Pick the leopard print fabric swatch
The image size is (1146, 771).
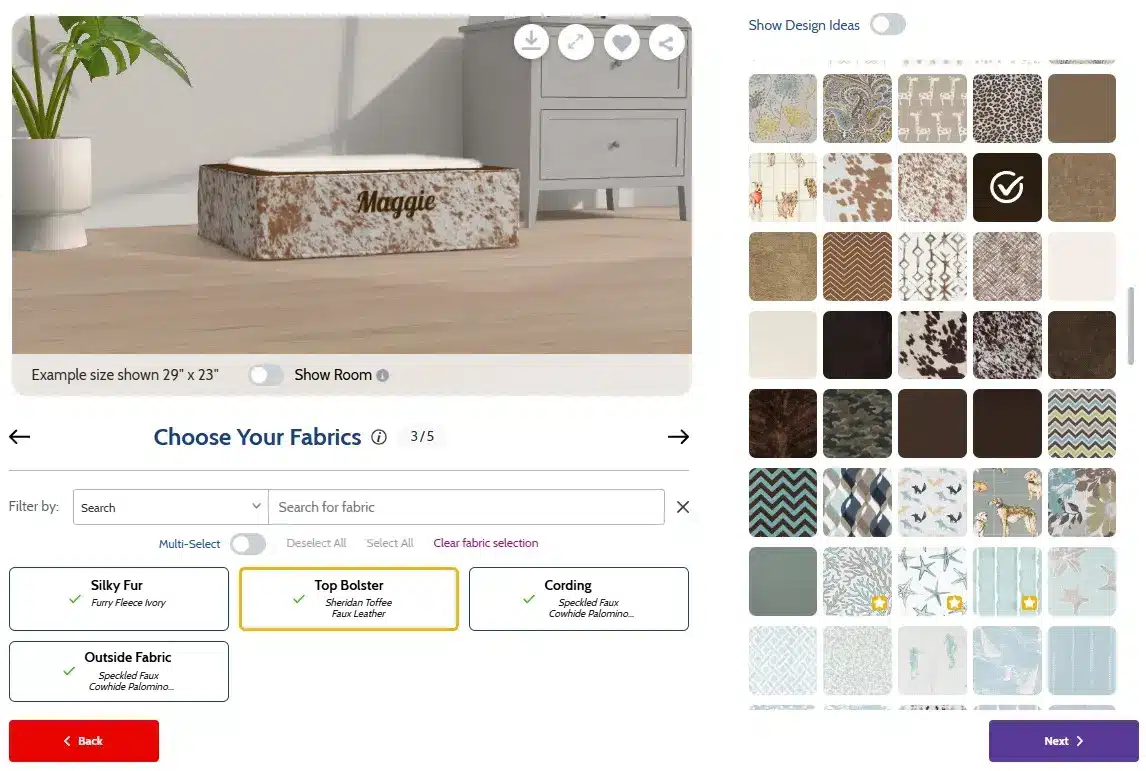click(1007, 108)
